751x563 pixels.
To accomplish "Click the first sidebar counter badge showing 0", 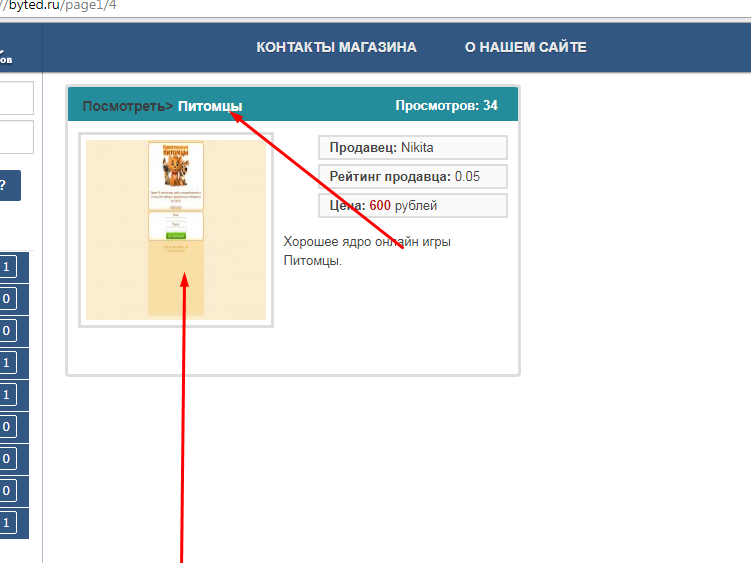I will click(7, 299).
